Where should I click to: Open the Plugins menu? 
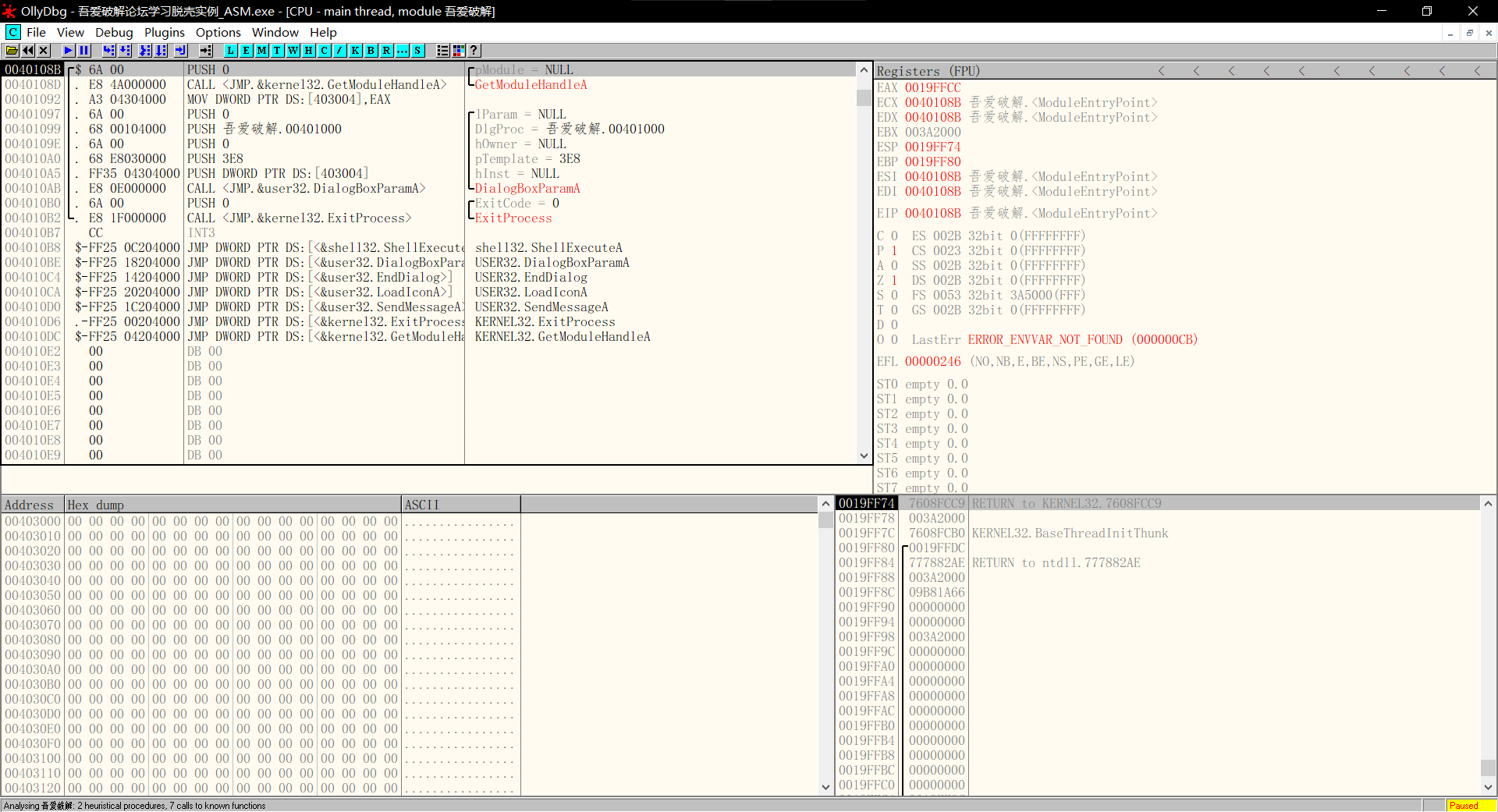point(164,32)
